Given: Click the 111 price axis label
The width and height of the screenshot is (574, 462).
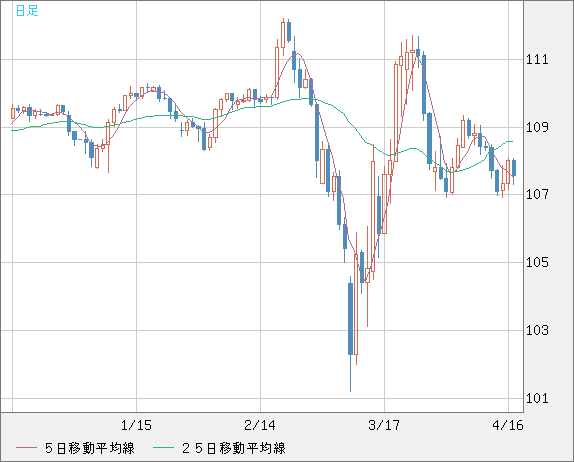Looking at the screenshot, I should tap(537, 59).
